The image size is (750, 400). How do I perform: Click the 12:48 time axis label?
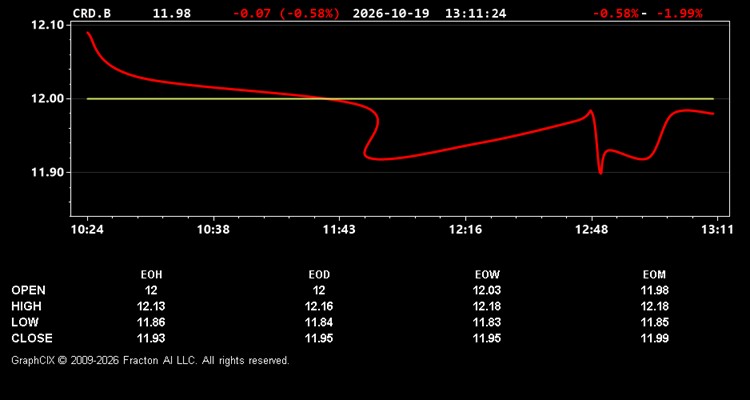point(592,230)
